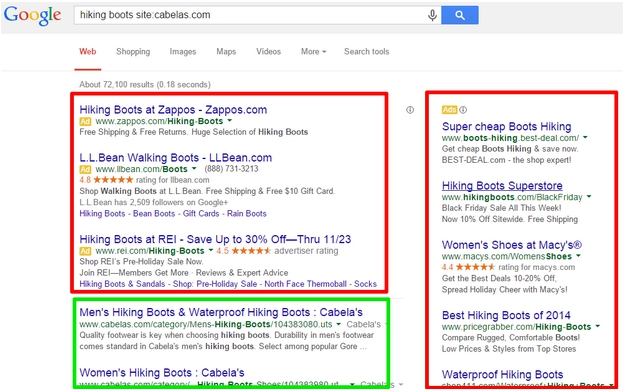
Task: Click the Gift Cards sitelink
Action: tap(201, 213)
